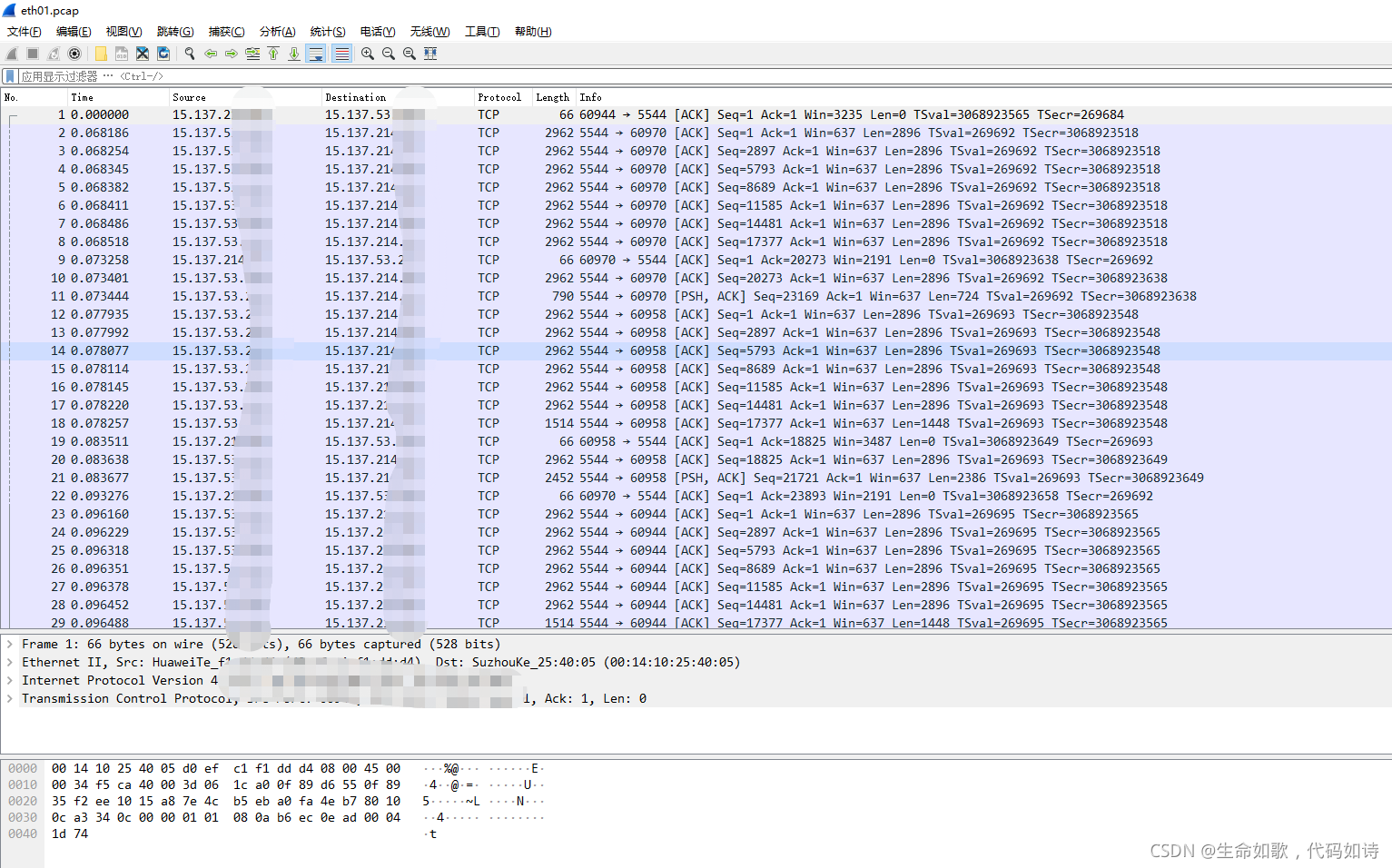The image size is (1392, 868).
Task: Click the open capture file folder icon
Action: pos(101,54)
